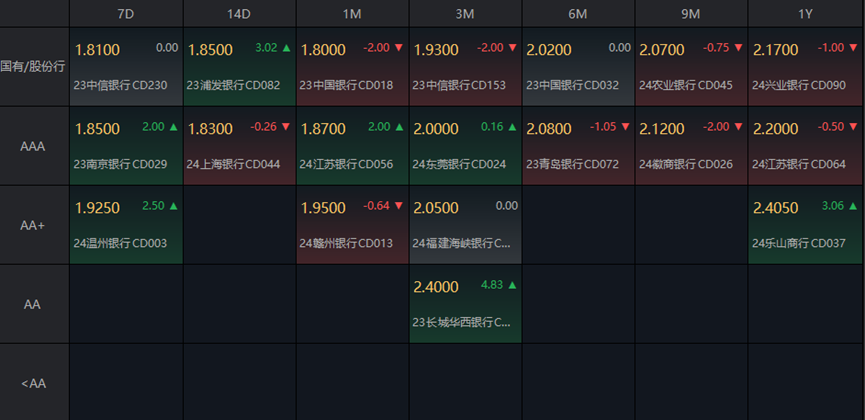Click red down arrow in 上海银行 CD044 cell
This screenshot has width=865, height=420.
(x=288, y=127)
